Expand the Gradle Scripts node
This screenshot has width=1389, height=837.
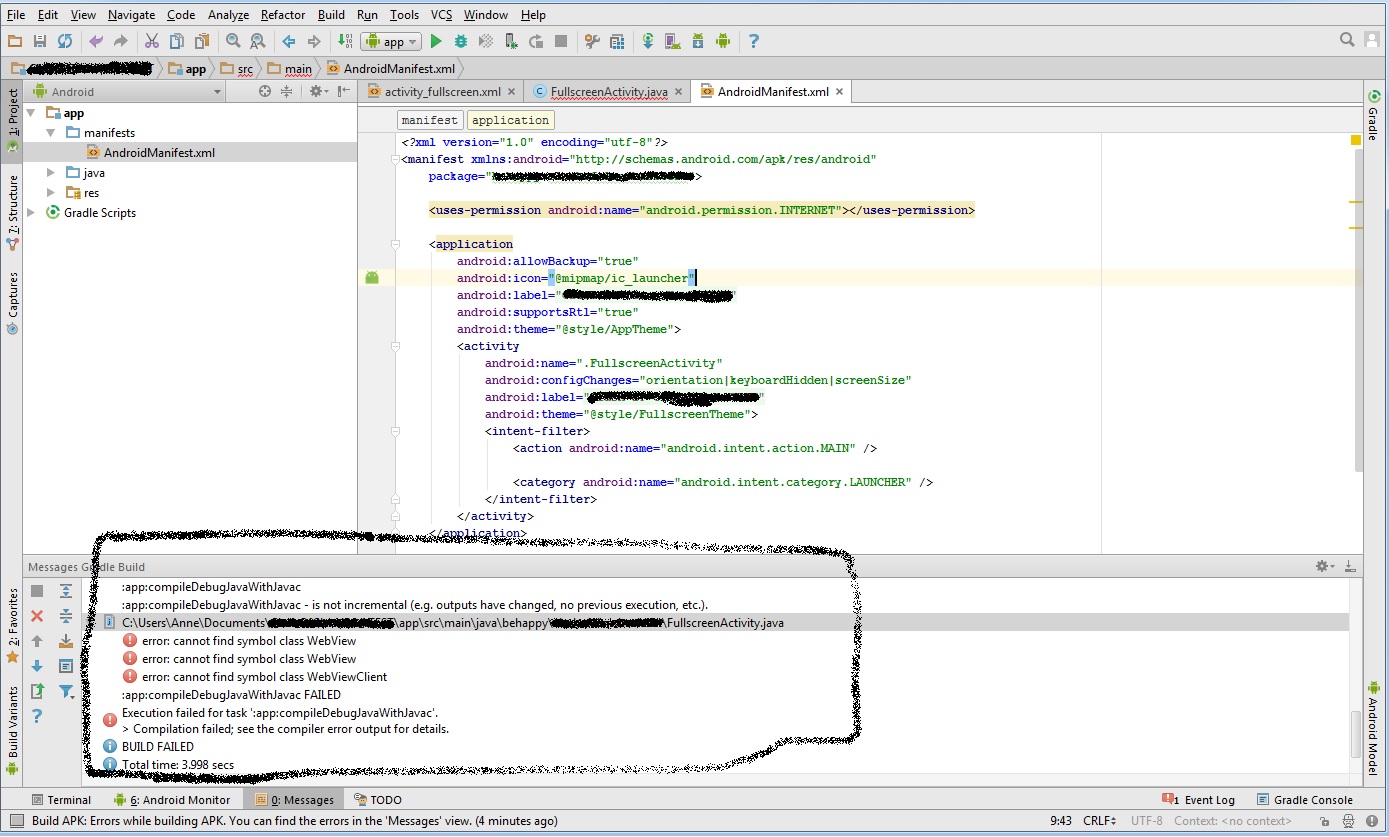[x=31, y=213]
